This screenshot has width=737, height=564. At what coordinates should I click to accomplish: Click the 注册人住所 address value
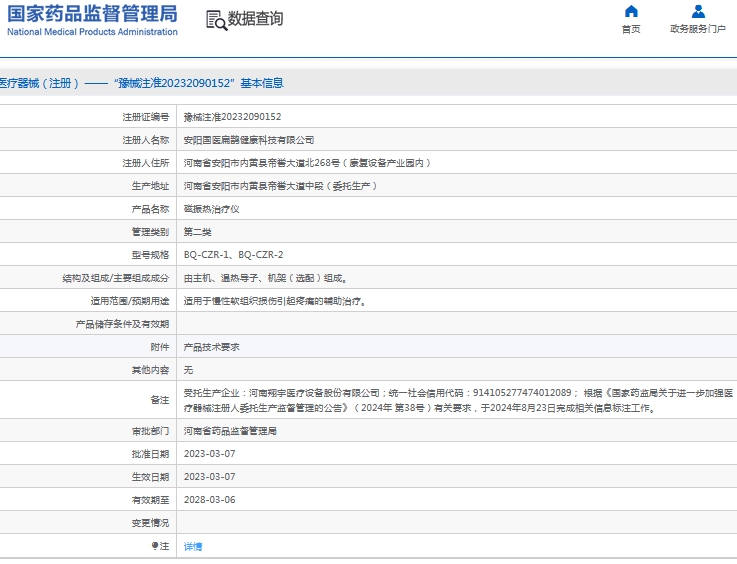pyautogui.click(x=307, y=163)
